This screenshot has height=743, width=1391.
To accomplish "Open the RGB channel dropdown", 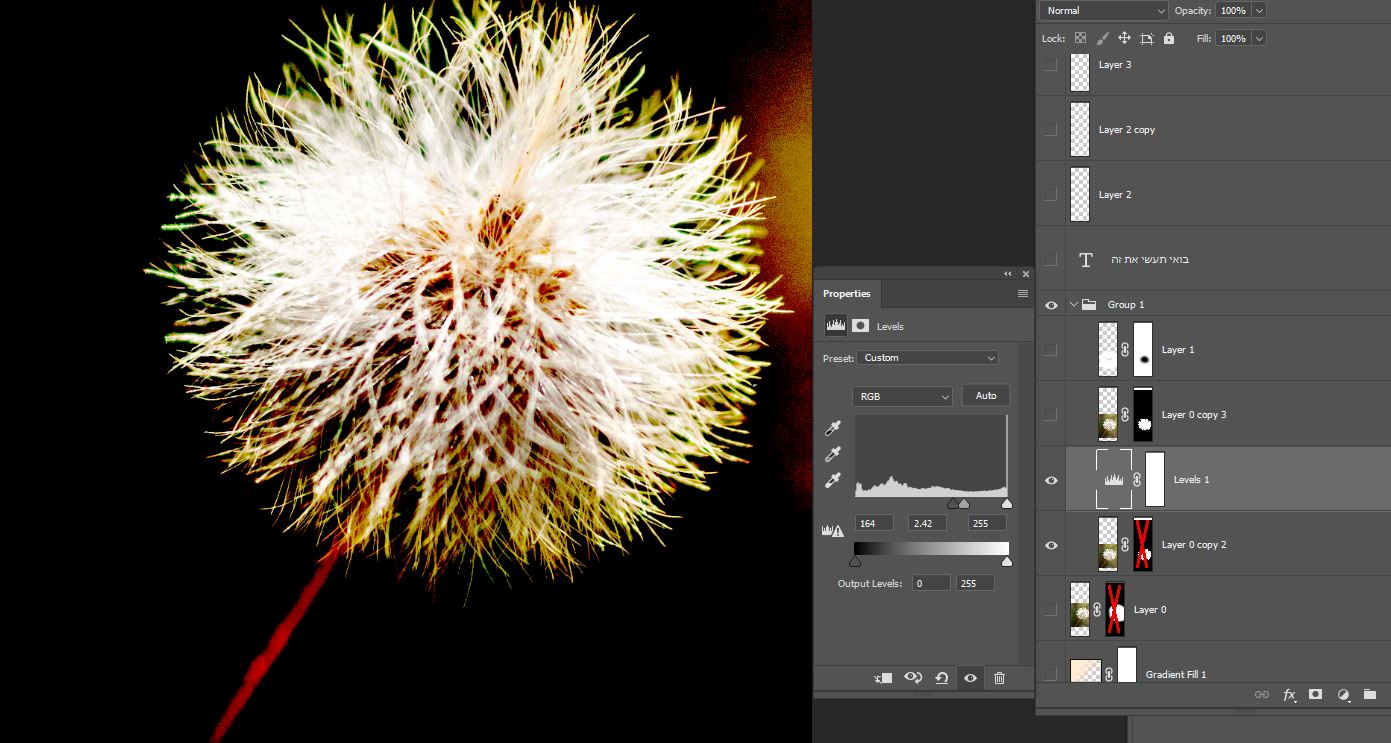I will pyautogui.click(x=903, y=396).
